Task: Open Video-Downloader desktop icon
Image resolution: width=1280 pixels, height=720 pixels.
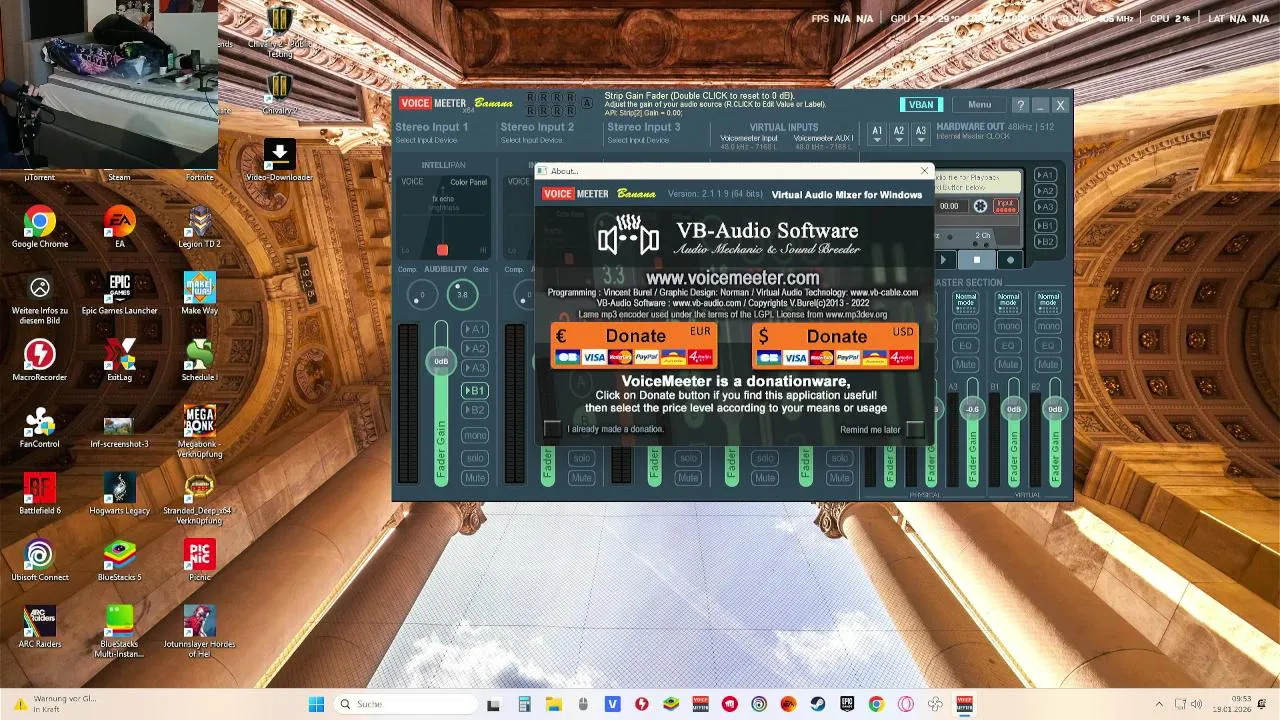Action: tap(279, 160)
